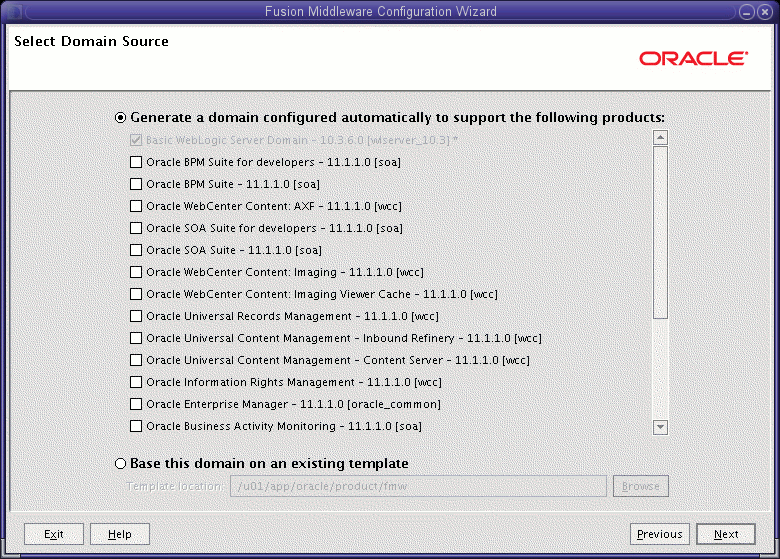Click the product list scroll down arrow
780x559 pixels.
(660, 427)
